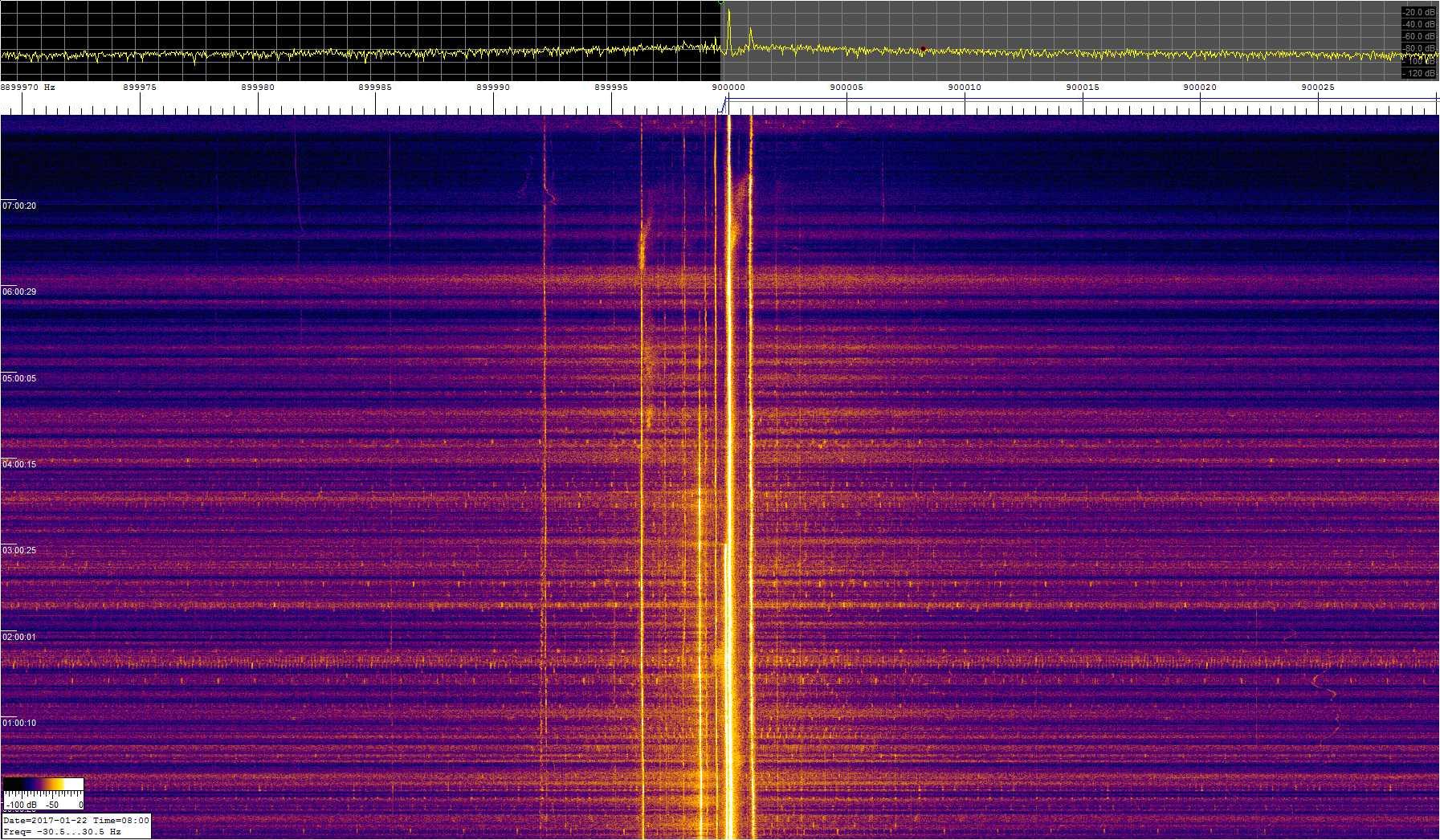
Task: Click the -50 color legend label
Action: click(52, 805)
